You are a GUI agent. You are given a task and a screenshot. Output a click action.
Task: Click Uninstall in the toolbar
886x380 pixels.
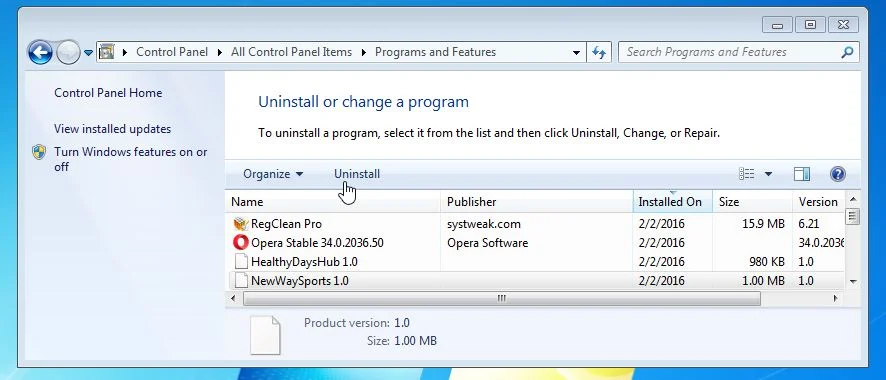point(357,174)
